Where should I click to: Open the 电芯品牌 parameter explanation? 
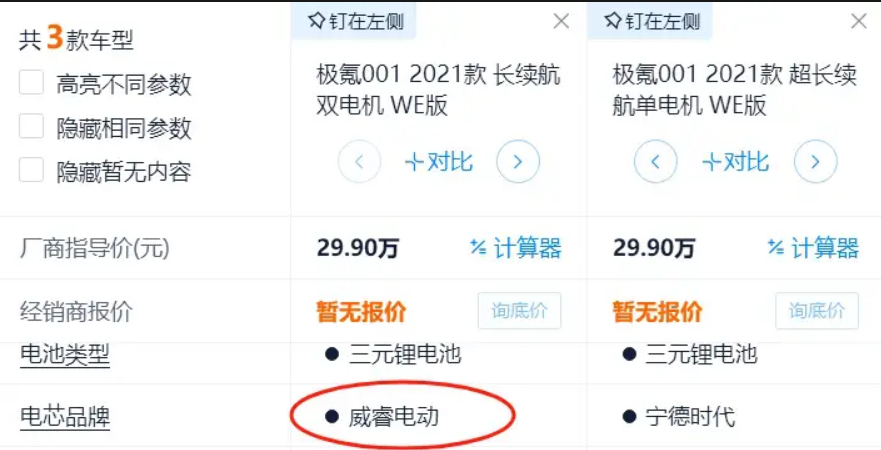[x=65, y=417]
